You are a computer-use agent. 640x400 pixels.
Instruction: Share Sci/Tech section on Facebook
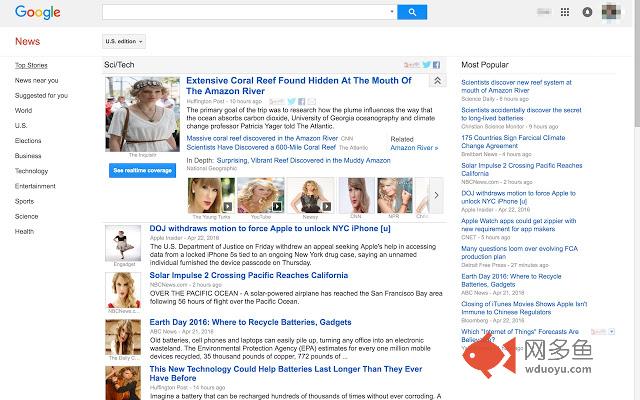[x=436, y=64]
